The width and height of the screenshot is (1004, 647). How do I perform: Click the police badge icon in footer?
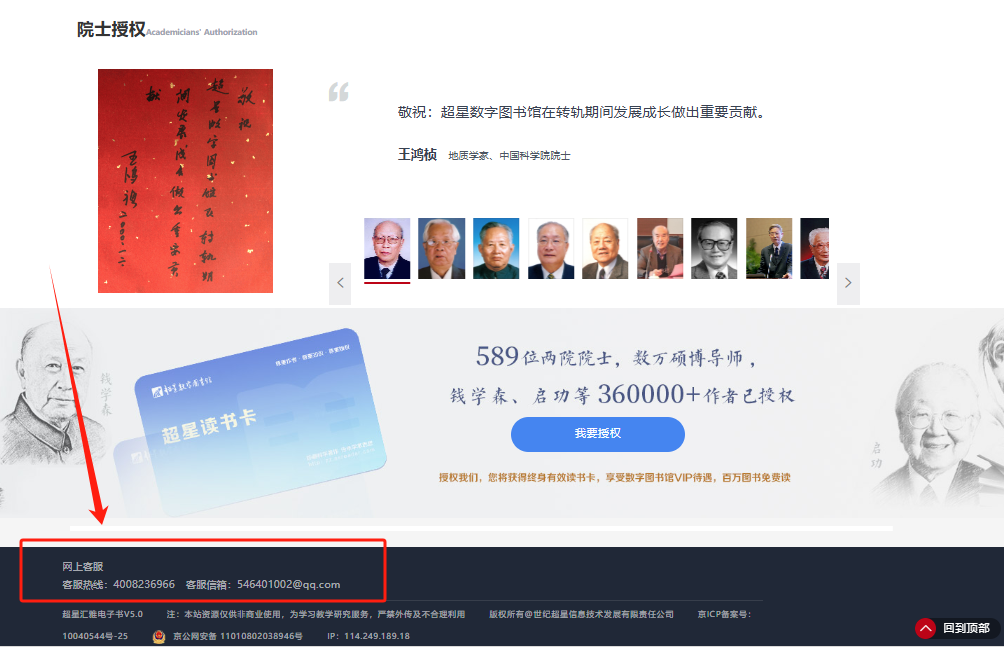(x=159, y=636)
